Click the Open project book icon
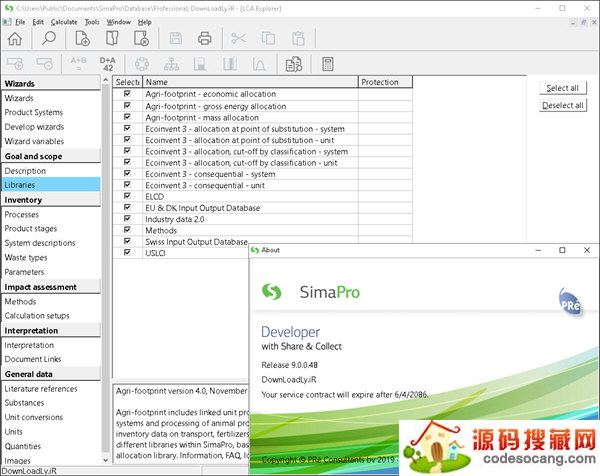The width and height of the screenshot is (600, 476). point(112,38)
